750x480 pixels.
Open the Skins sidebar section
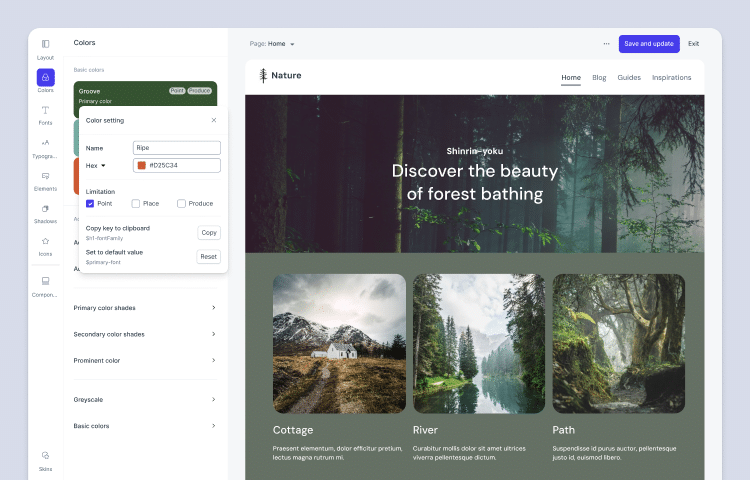point(45,461)
